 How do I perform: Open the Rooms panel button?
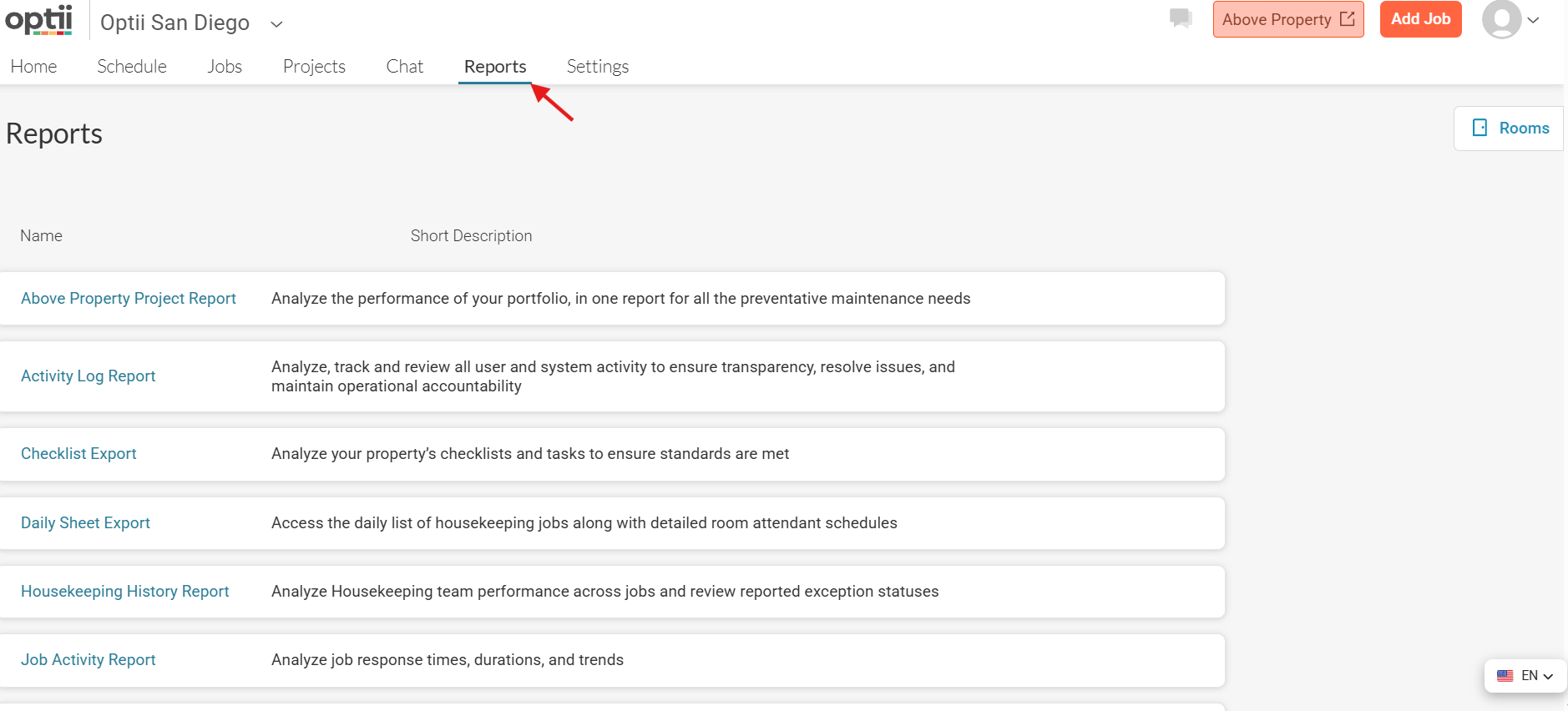coord(1509,129)
